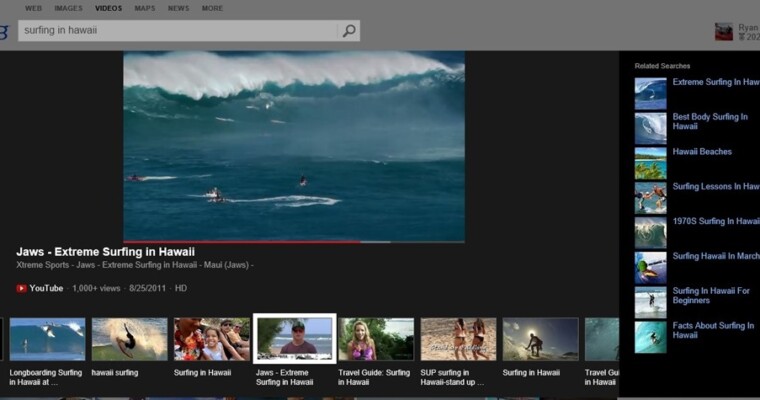This screenshot has height=400, width=760.
Task: Click the search magnifier icon
Action: pyautogui.click(x=348, y=31)
